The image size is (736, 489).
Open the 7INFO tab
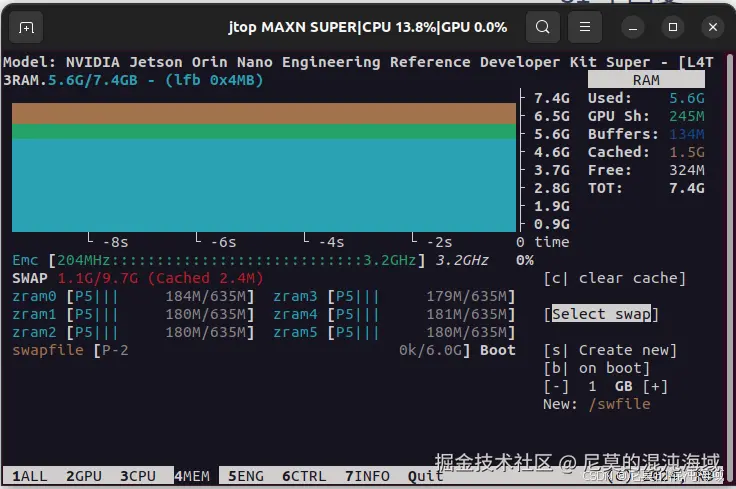(x=367, y=476)
